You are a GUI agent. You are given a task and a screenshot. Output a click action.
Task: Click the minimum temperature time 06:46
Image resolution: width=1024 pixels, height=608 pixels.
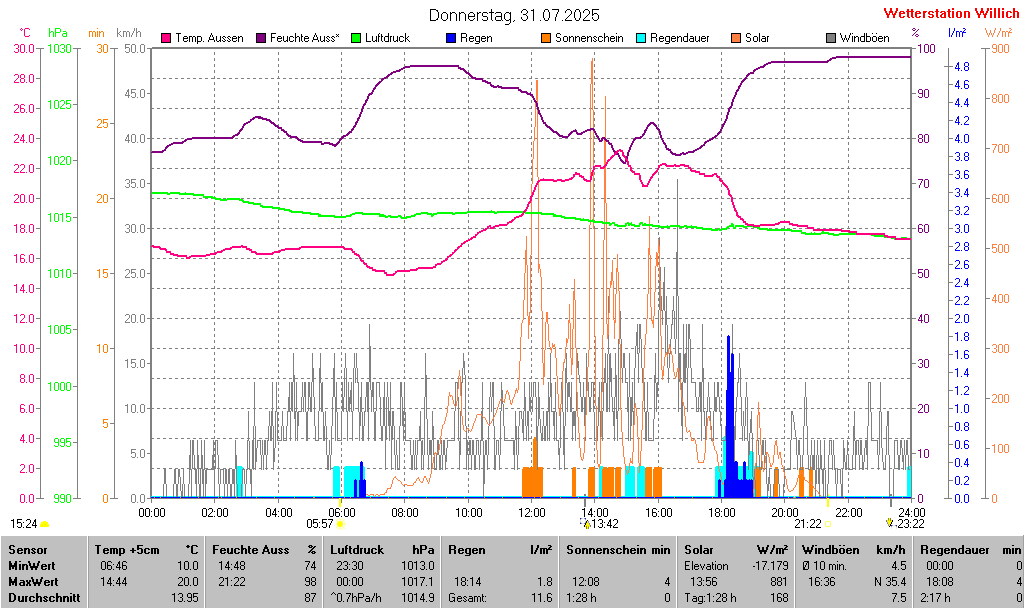point(114,566)
